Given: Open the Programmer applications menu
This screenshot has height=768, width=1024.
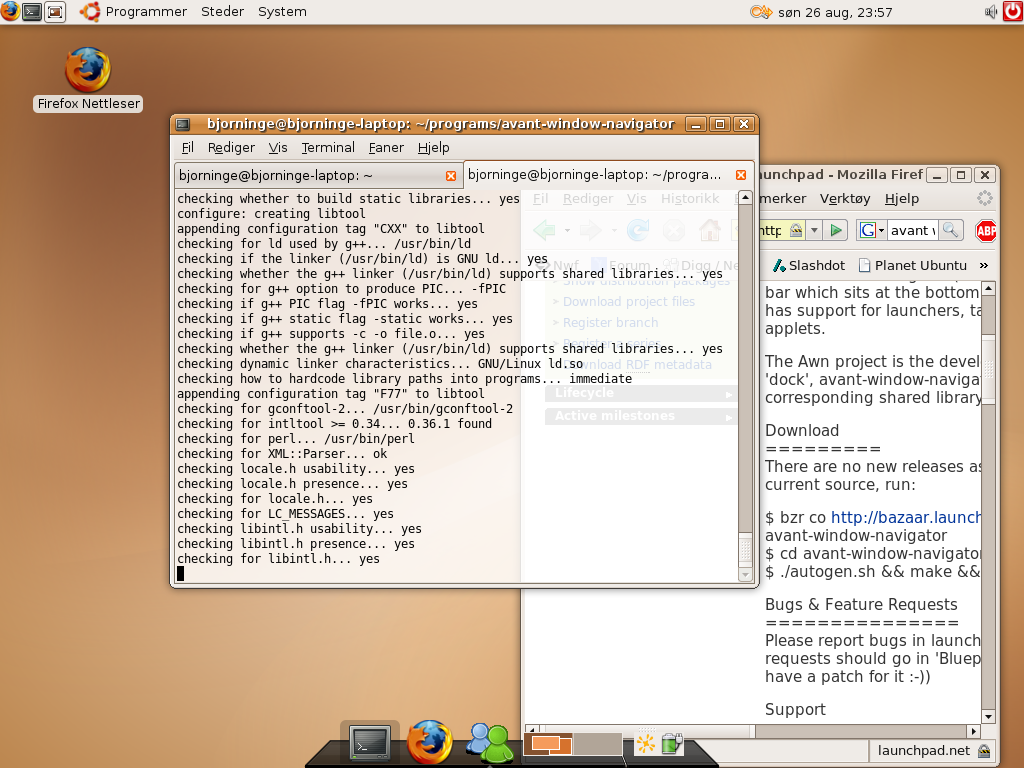Looking at the screenshot, I should coord(146,12).
